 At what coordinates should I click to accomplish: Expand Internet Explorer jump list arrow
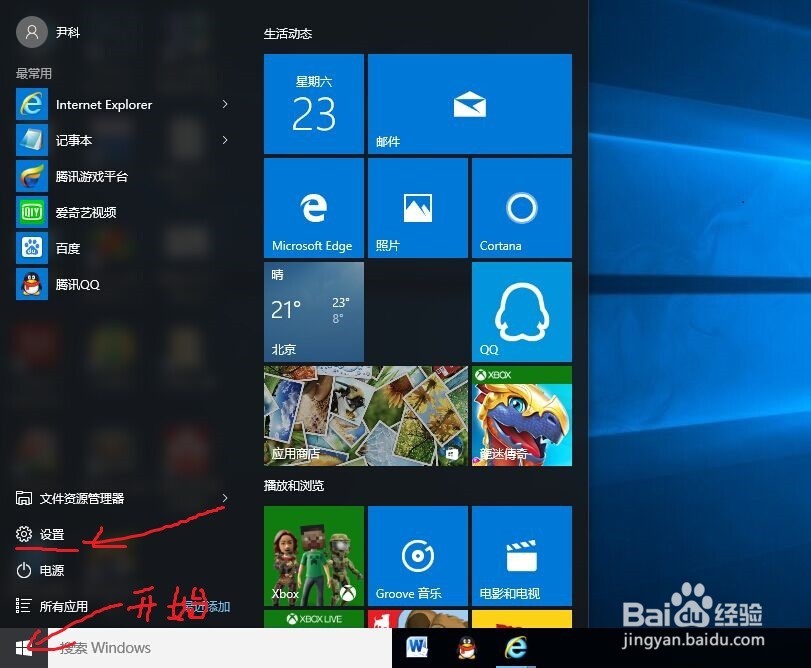pyautogui.click(x=224, y=104)
